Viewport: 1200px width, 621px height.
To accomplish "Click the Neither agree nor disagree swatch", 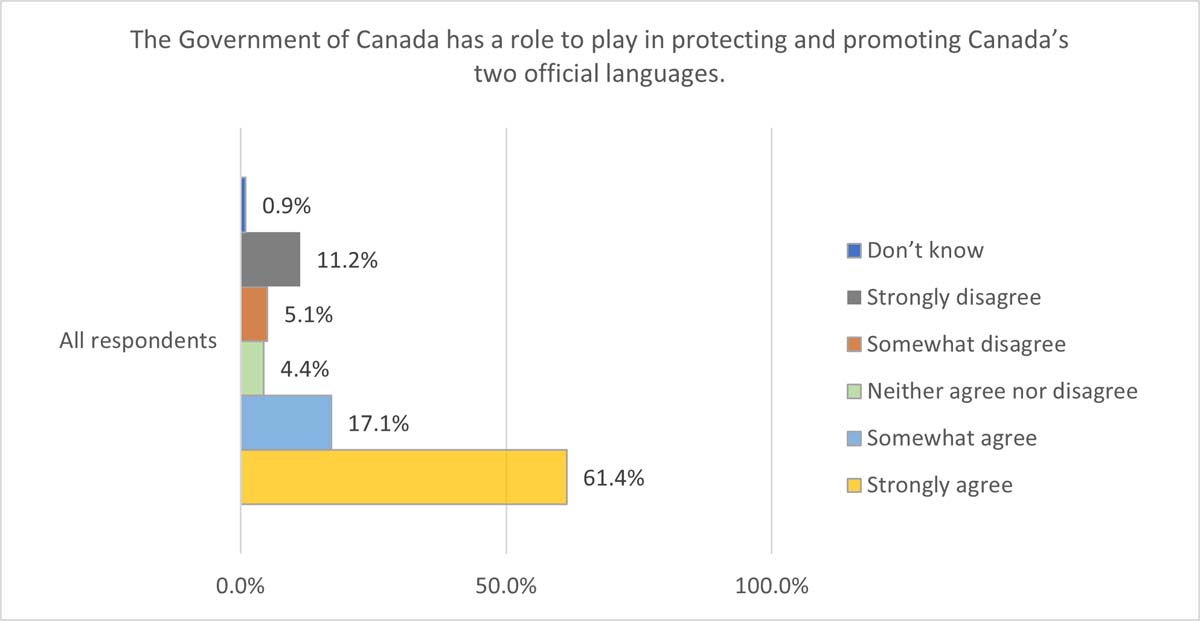I will 854,391.
